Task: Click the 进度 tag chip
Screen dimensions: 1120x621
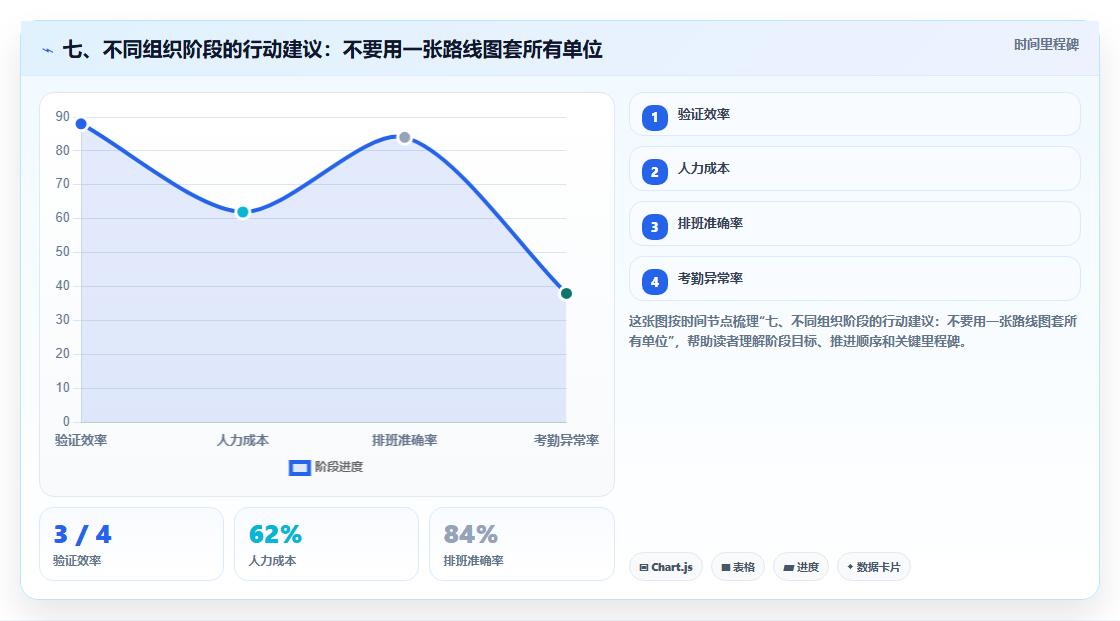Action: pyautogui.click(x=801, y=567)
